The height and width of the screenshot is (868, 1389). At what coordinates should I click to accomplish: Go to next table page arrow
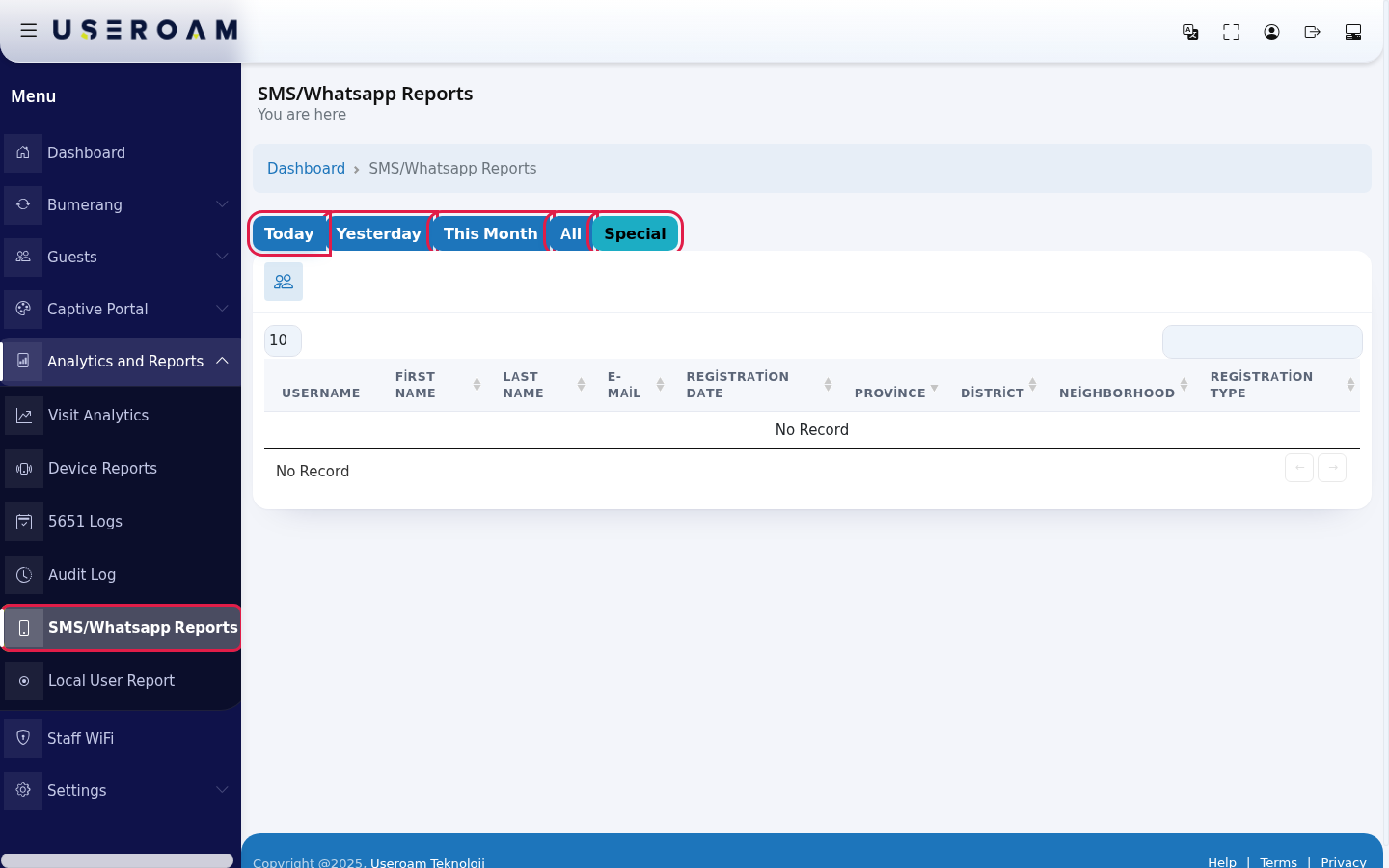[x=1332, y=468]
